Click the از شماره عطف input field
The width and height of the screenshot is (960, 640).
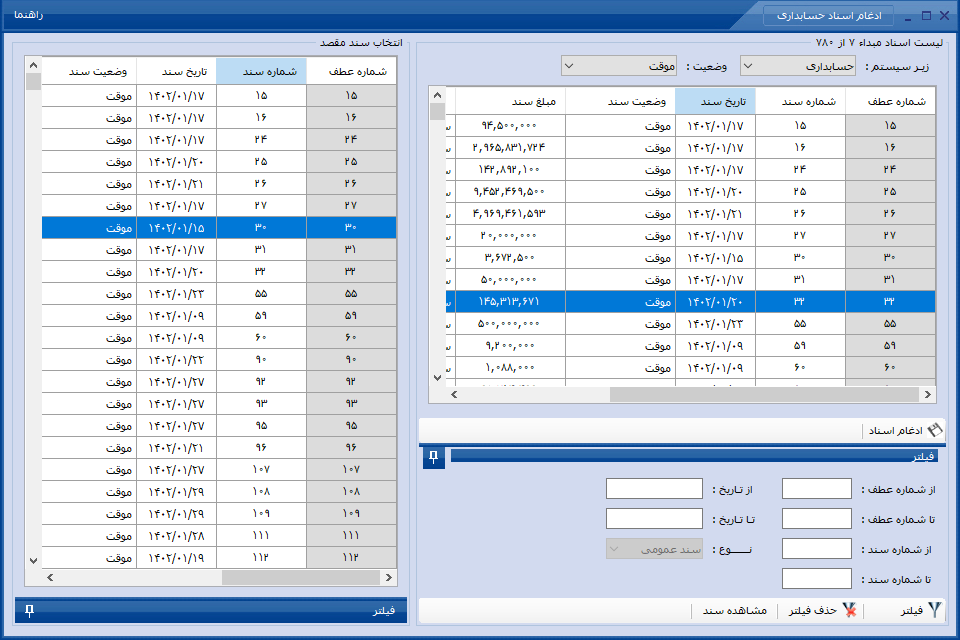click(817, 489)
